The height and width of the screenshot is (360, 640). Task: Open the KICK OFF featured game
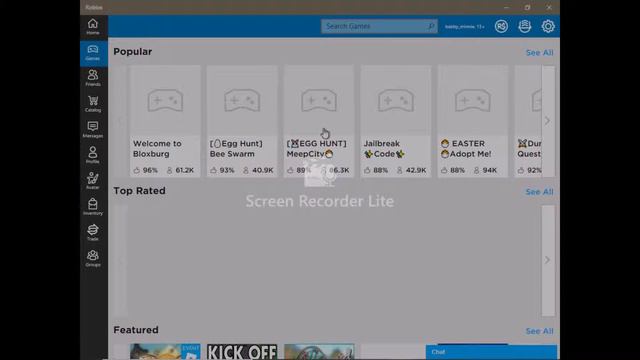[242, 351]
